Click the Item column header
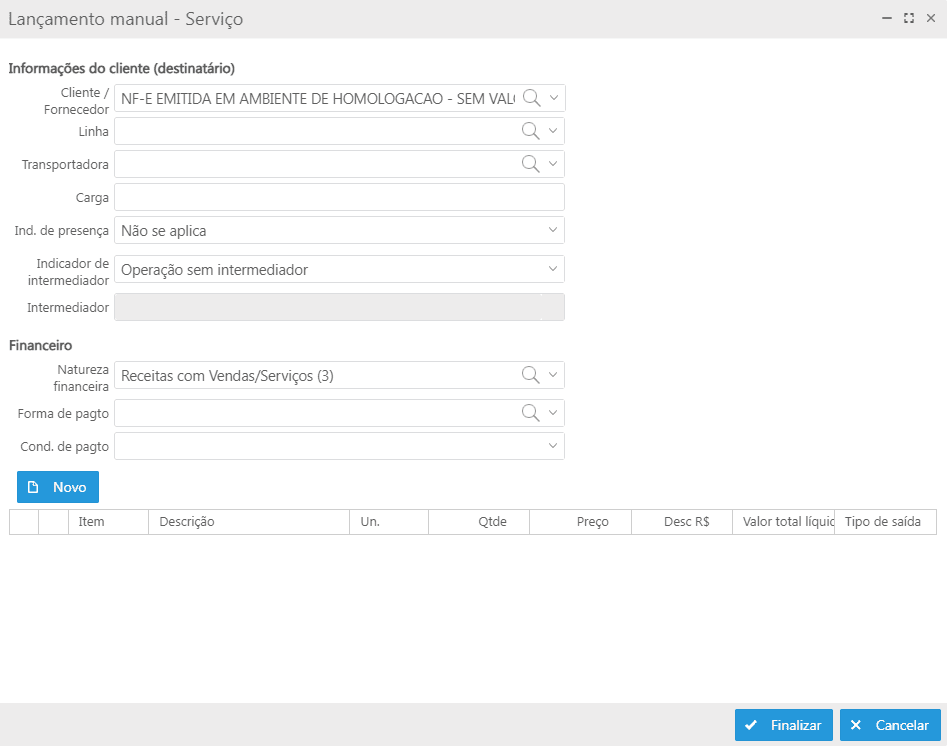Viewport: 947px width, 746px height. pyautogui.click(x=108, y=522)
